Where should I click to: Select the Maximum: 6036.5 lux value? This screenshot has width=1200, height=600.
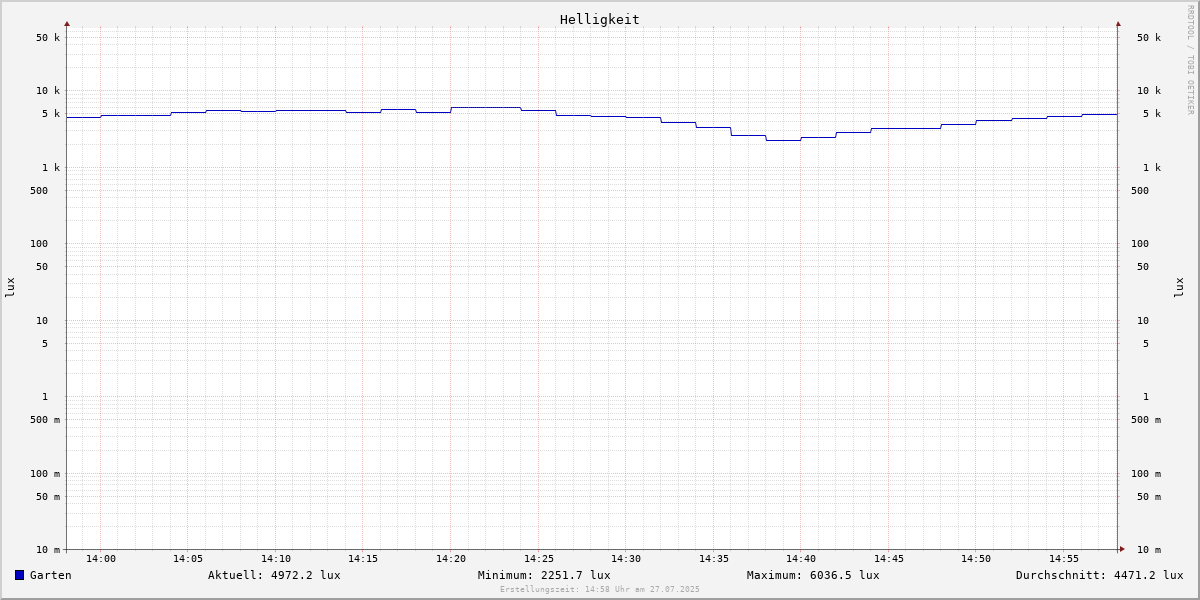(x=813, y=575)
